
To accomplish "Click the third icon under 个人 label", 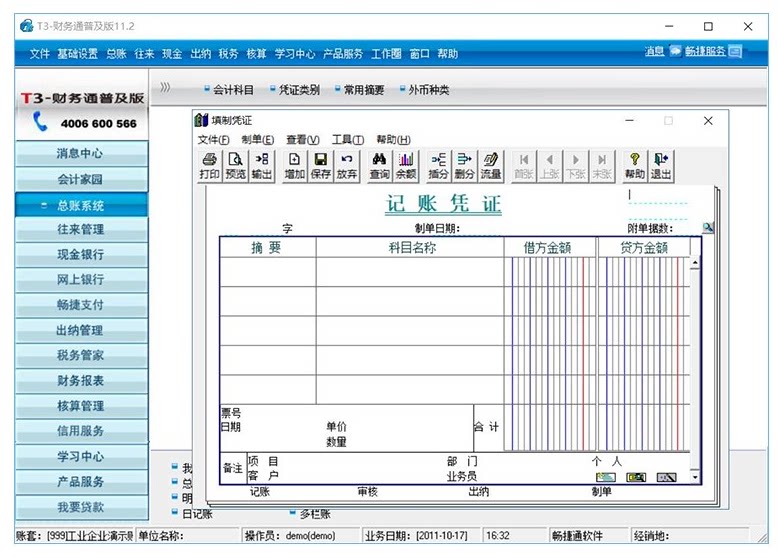I will click(x=666, y=477).
